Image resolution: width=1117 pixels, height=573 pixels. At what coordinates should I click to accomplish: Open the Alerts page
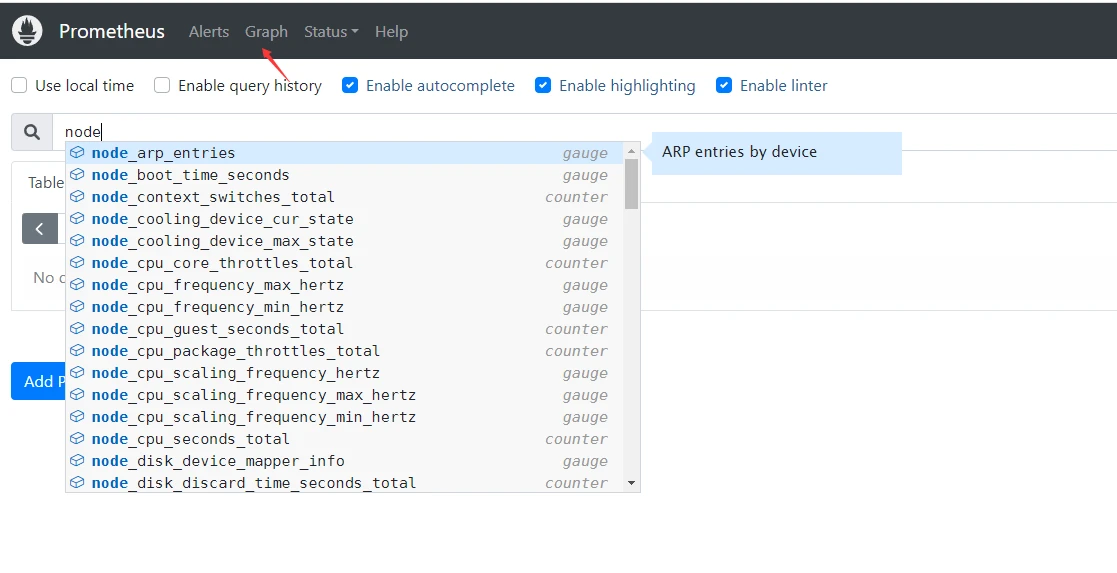click(209, 31)
